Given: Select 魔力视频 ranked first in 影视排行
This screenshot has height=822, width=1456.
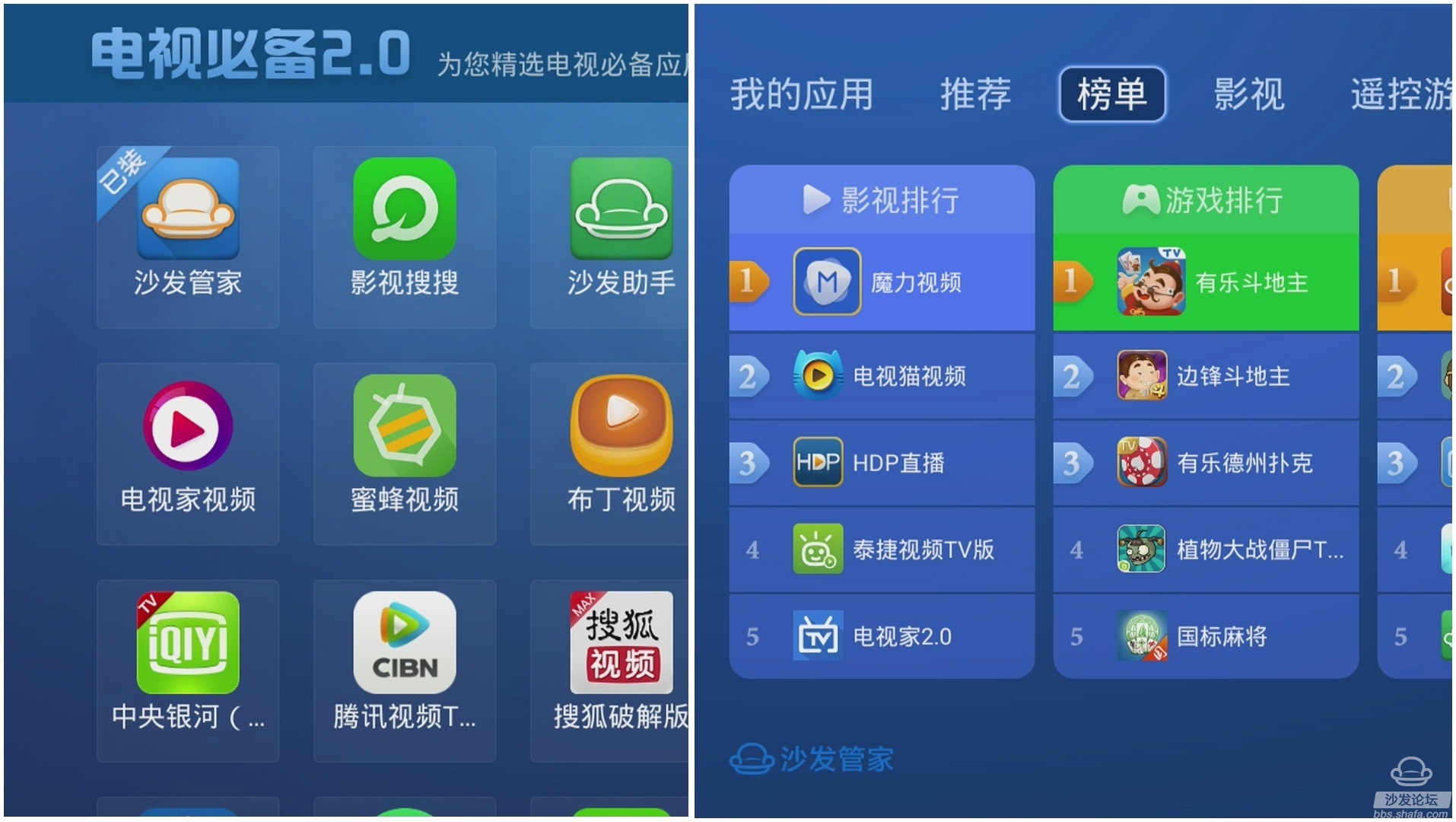Looking at the screenshot, I should (x=882, y=282).
